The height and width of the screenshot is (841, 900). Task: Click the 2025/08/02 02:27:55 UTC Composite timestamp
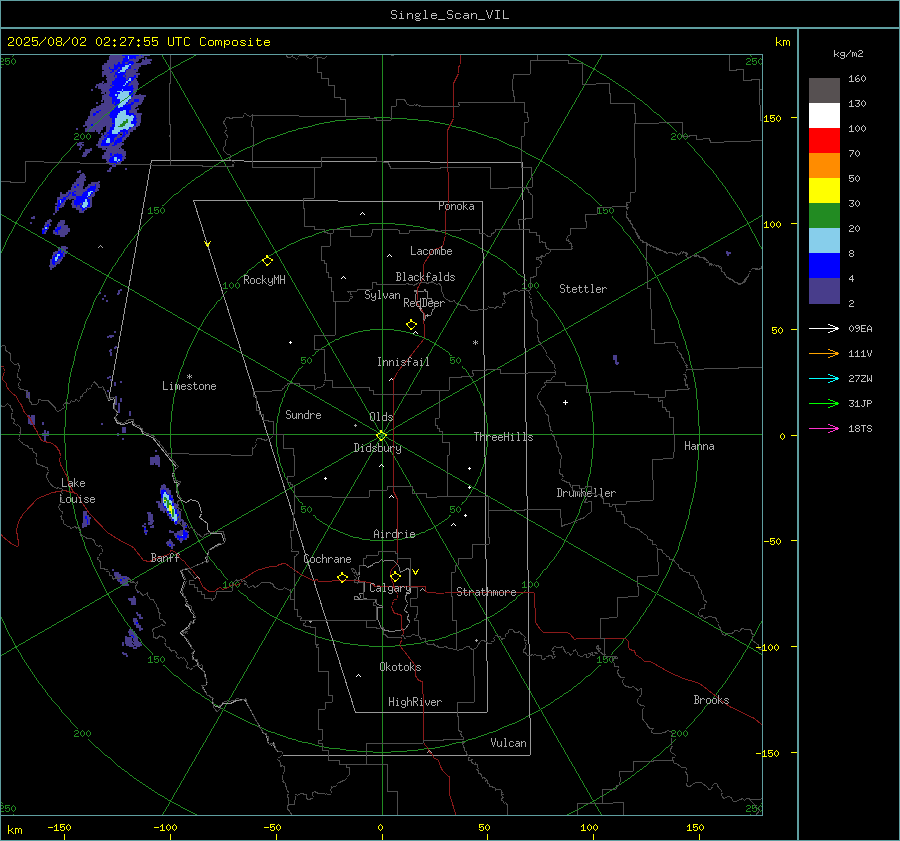point(138,42)
